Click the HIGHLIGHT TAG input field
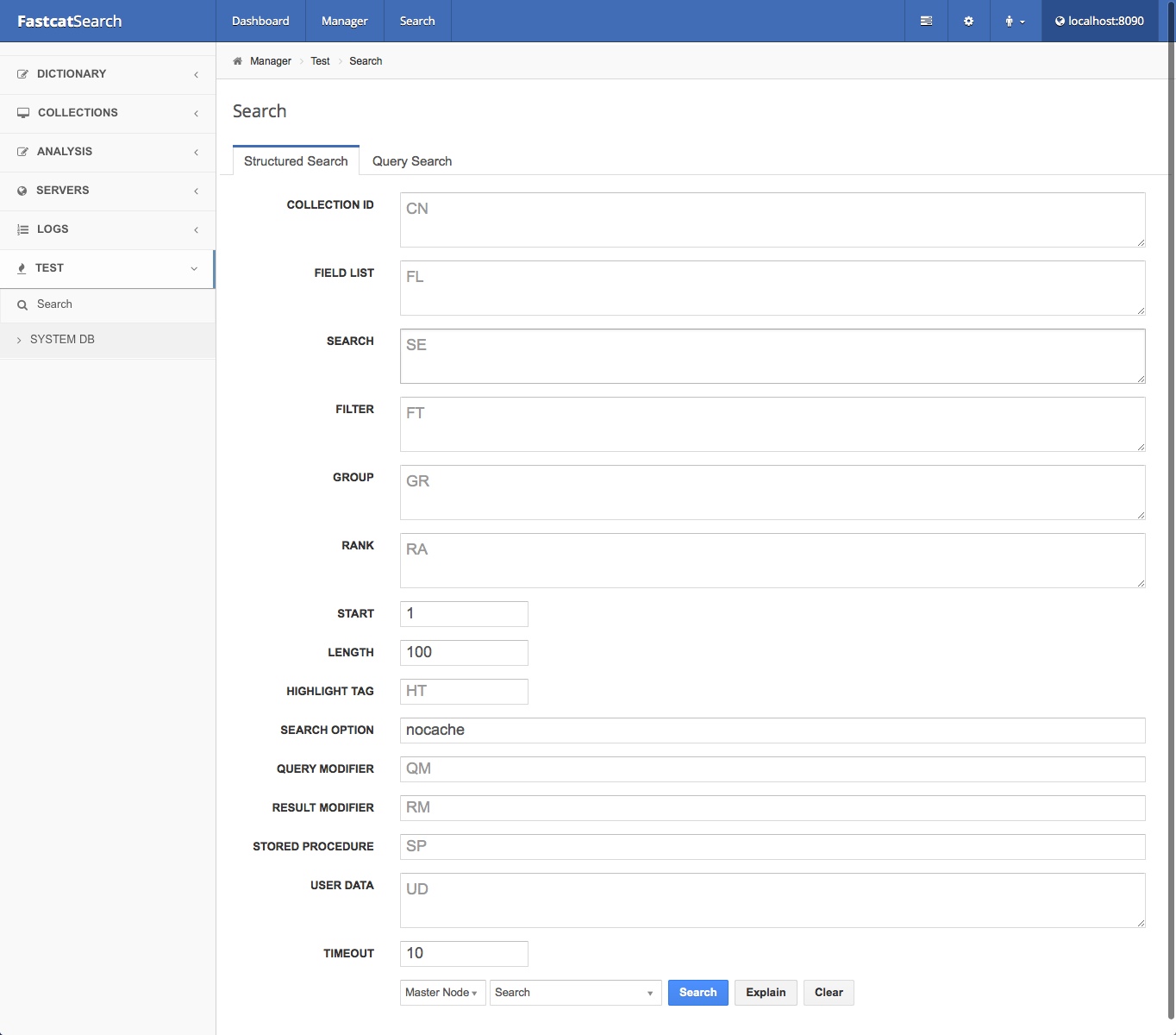 [x=464, y=692]
